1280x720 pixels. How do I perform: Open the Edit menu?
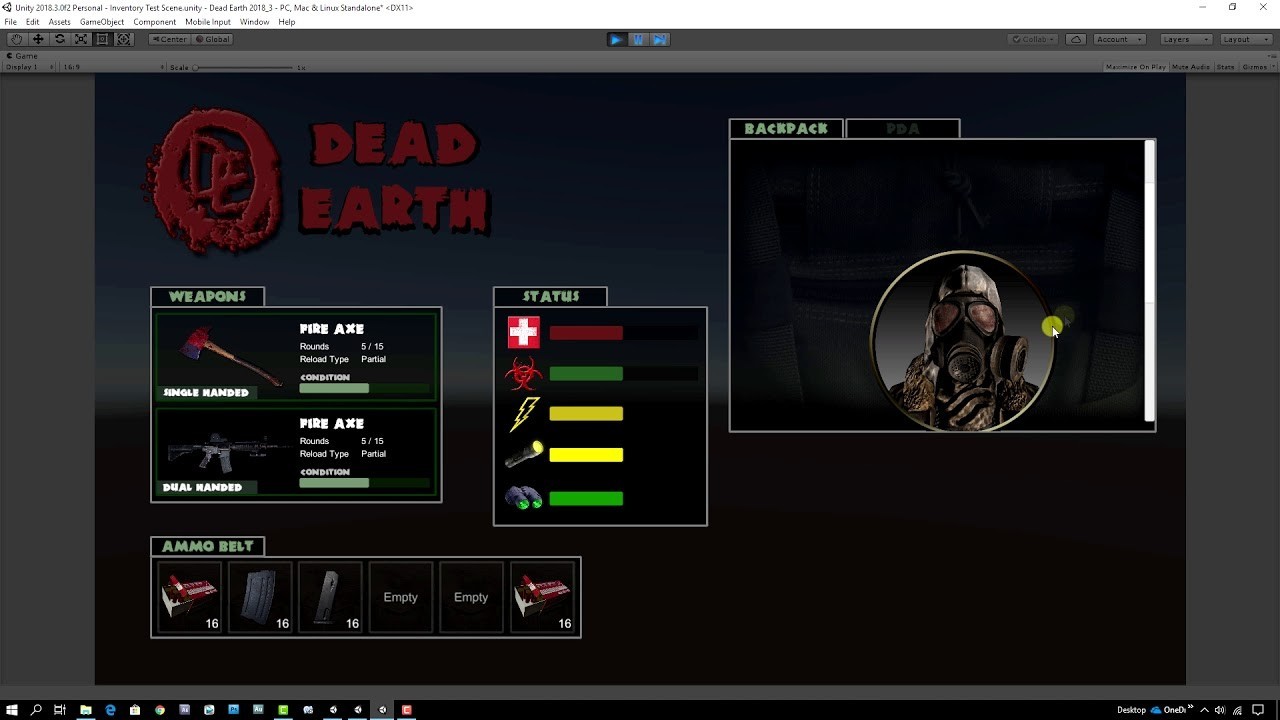(x=33, y=22)
